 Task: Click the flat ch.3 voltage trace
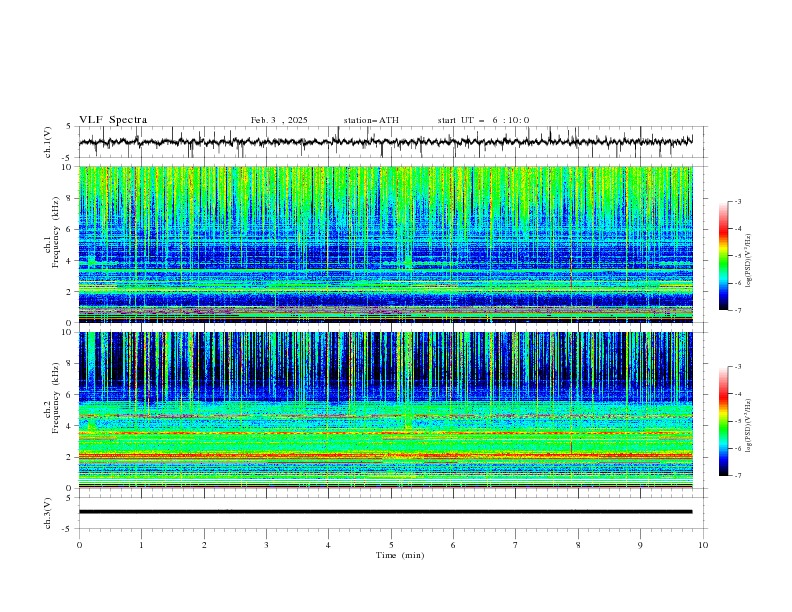[x=385, y=512]
